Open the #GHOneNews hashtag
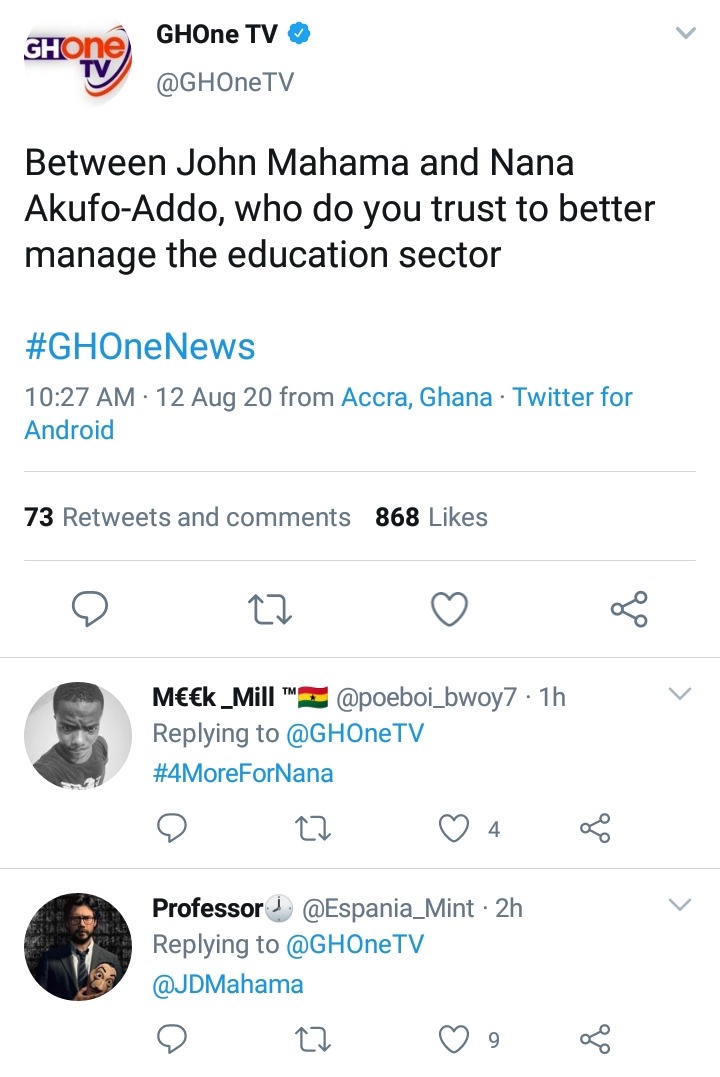 [140, 347]
